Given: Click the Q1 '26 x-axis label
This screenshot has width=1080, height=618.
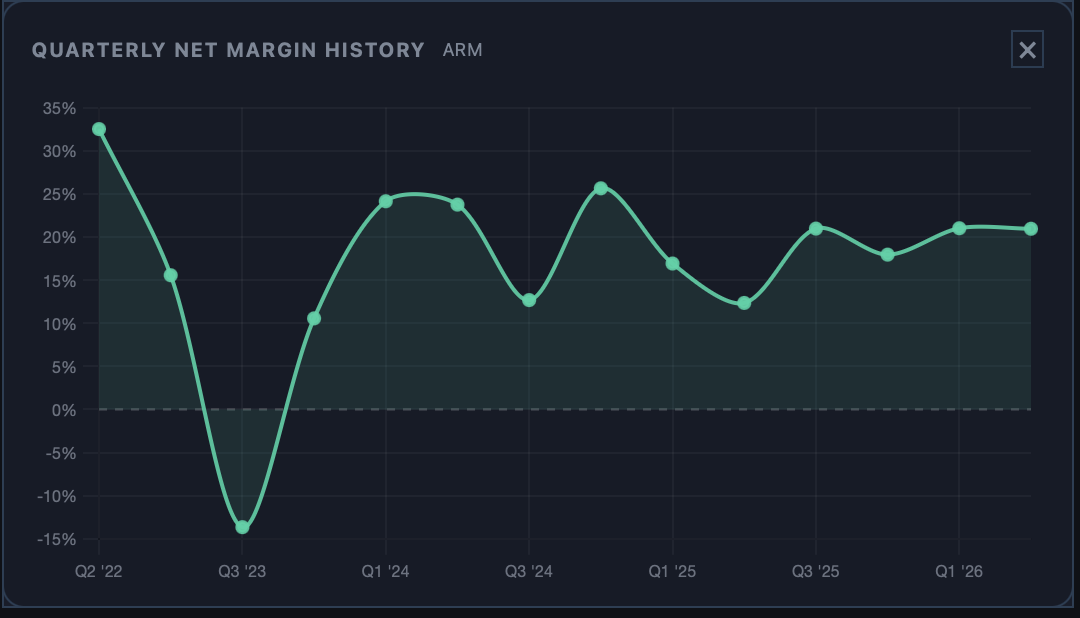Looking at the screenshot, I should click(x=959, y=571).
